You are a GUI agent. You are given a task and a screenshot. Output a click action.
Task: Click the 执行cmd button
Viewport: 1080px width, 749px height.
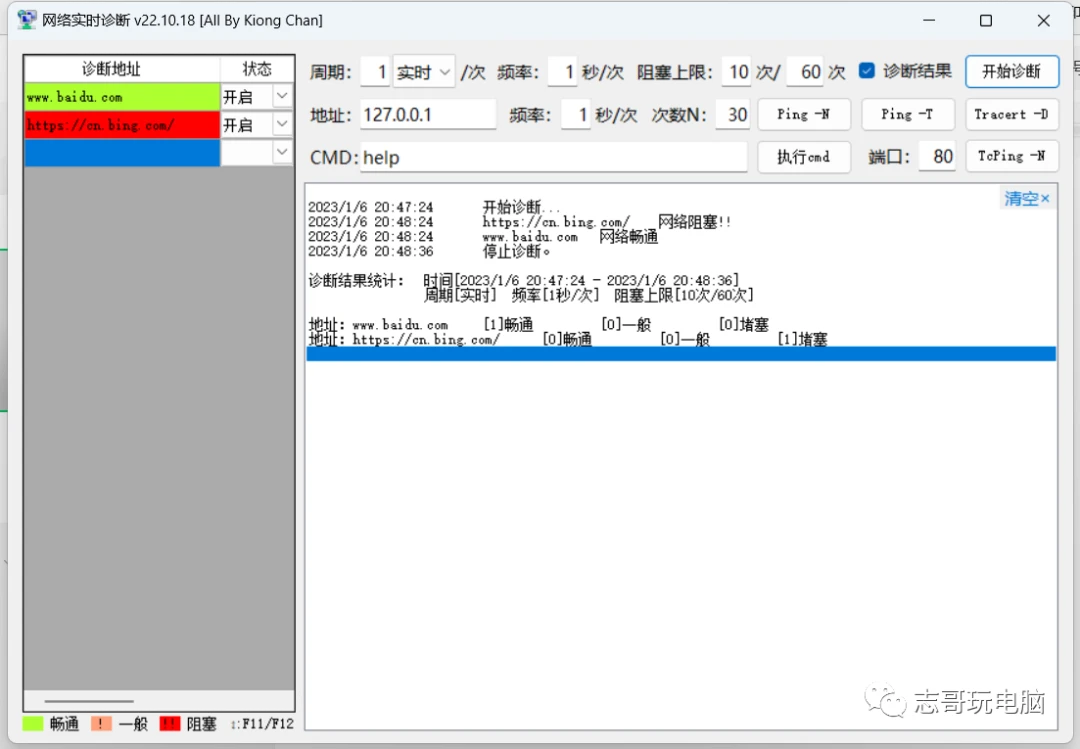point(804,157)
